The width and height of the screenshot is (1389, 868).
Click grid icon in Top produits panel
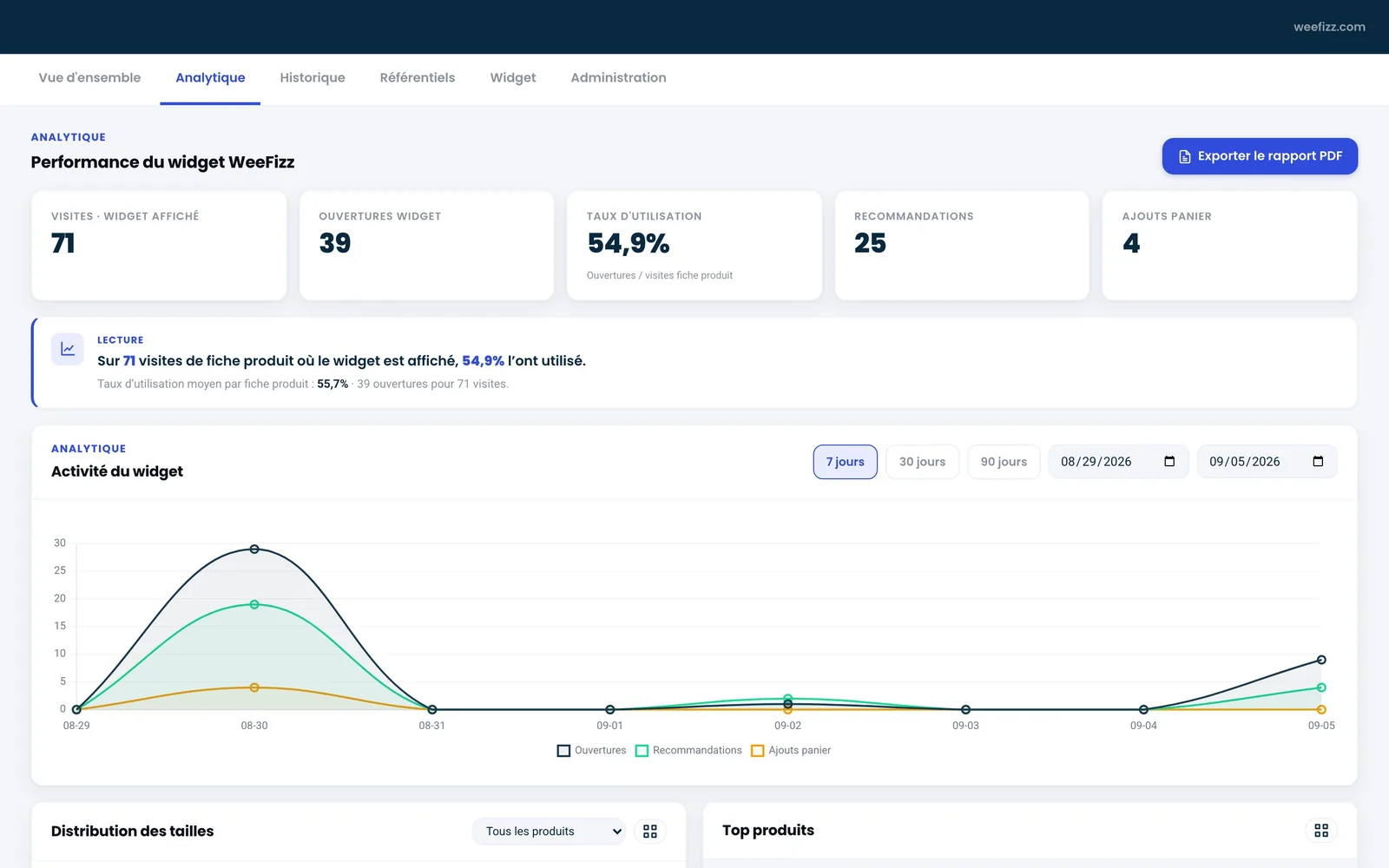coord(1321,831)
